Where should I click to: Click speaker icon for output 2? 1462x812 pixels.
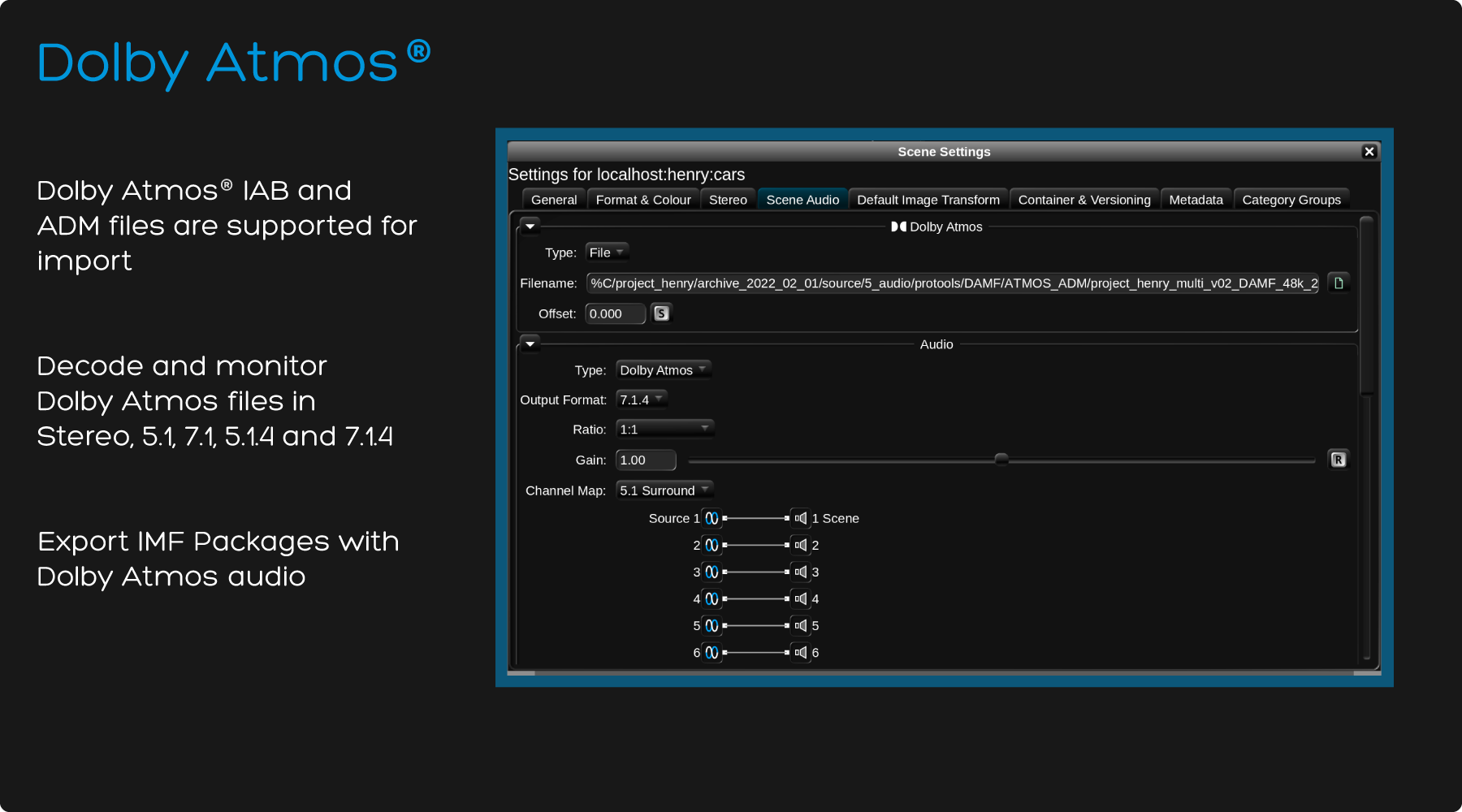(801, 545)
